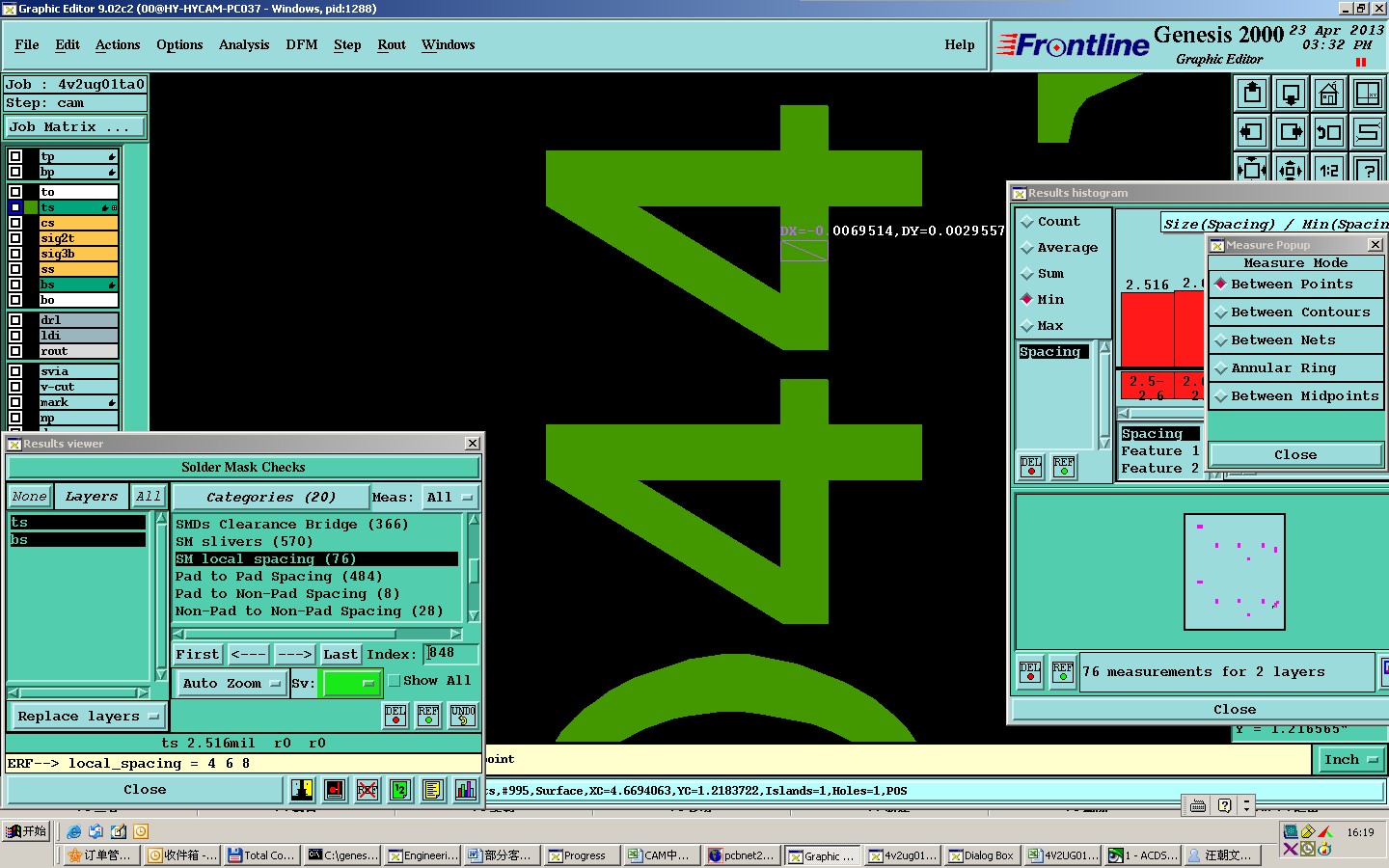Image resolution: width=1389 pixels, height=868 pixels.
Task: Open the Actions menu
Action: tap(118, 45)
